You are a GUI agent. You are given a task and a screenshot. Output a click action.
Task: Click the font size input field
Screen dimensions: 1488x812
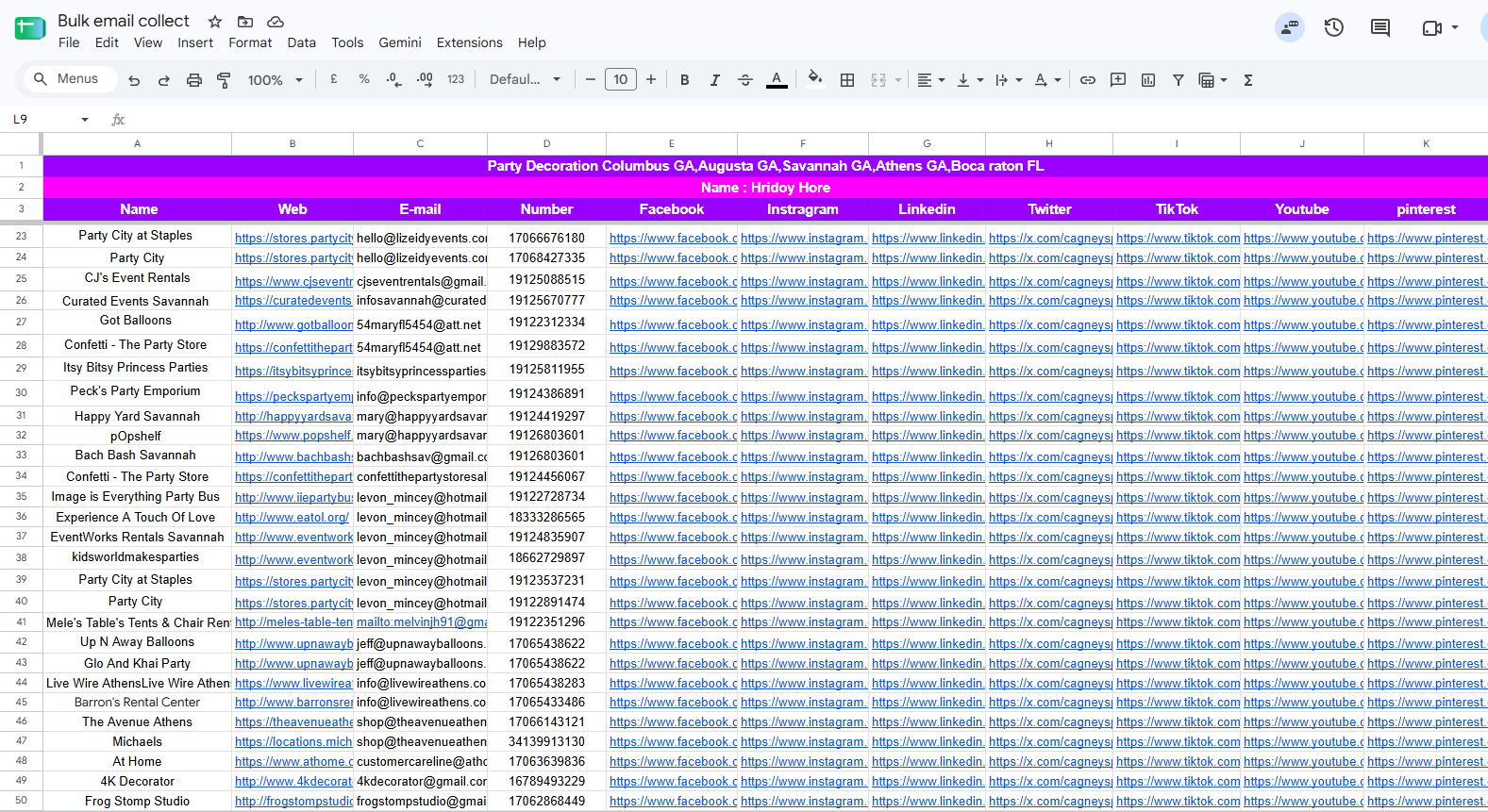click(621, 79)
